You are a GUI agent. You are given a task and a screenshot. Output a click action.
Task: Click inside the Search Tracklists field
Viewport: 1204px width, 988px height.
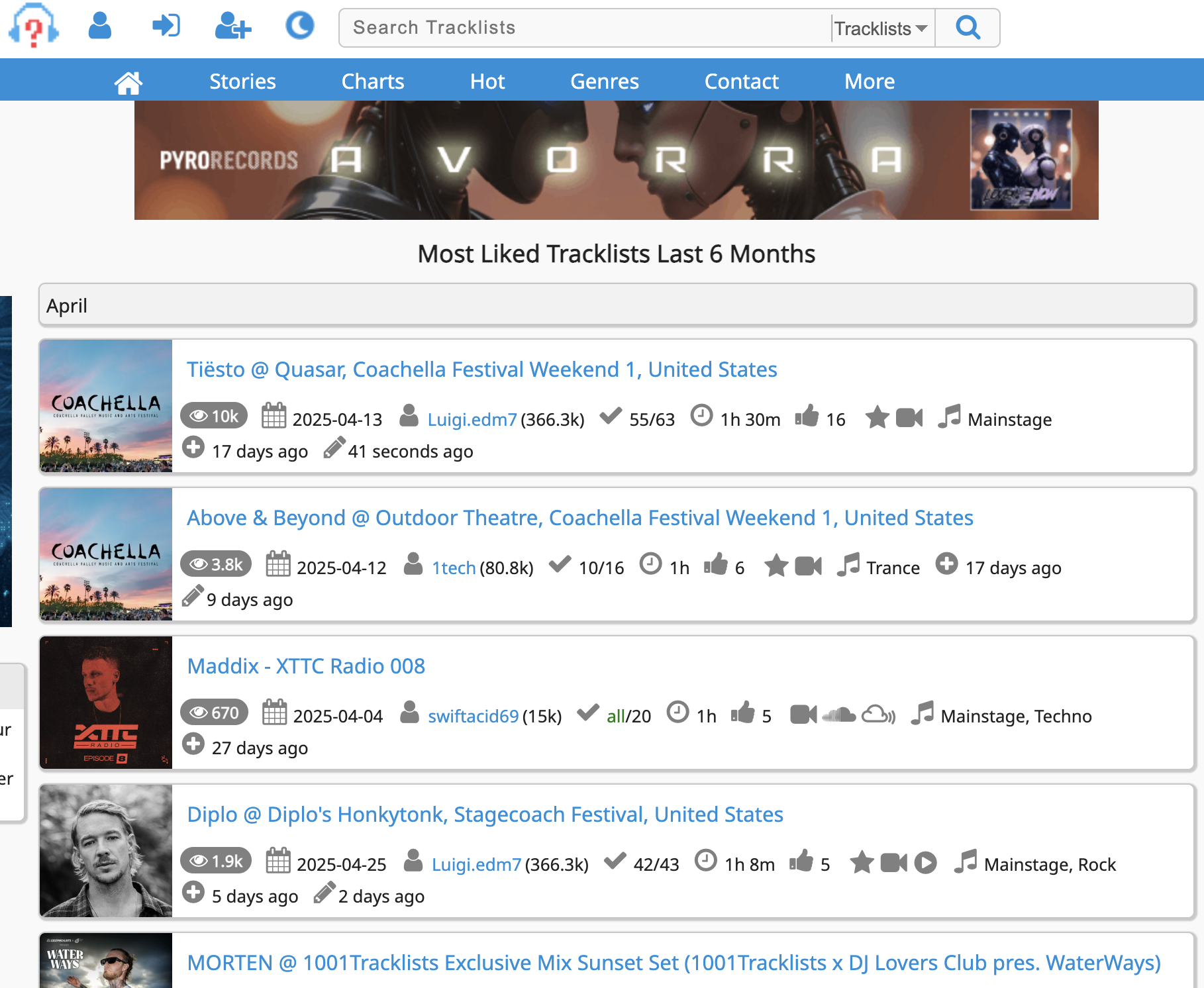(583, 28)
